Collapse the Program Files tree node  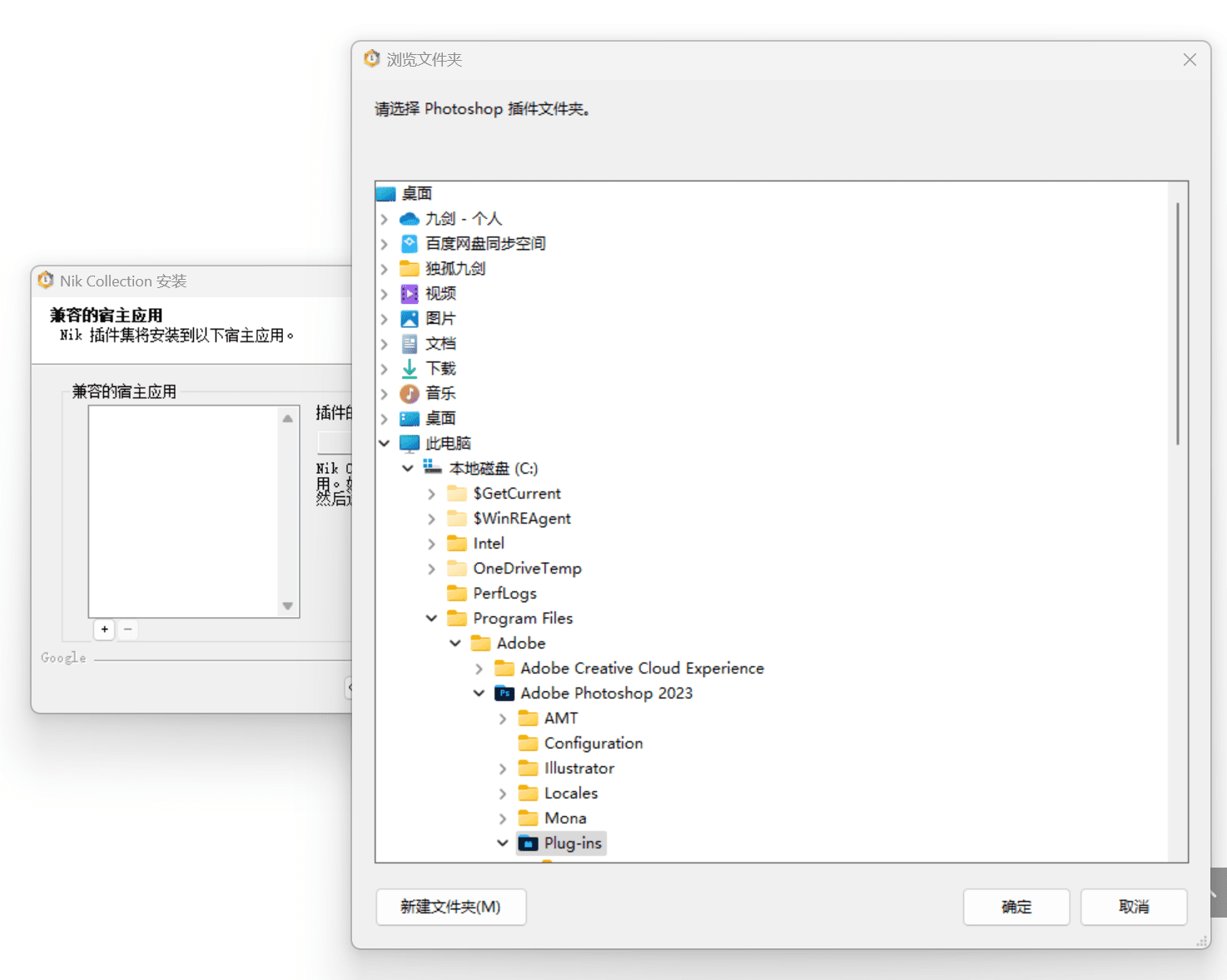(x=431, y=618)
